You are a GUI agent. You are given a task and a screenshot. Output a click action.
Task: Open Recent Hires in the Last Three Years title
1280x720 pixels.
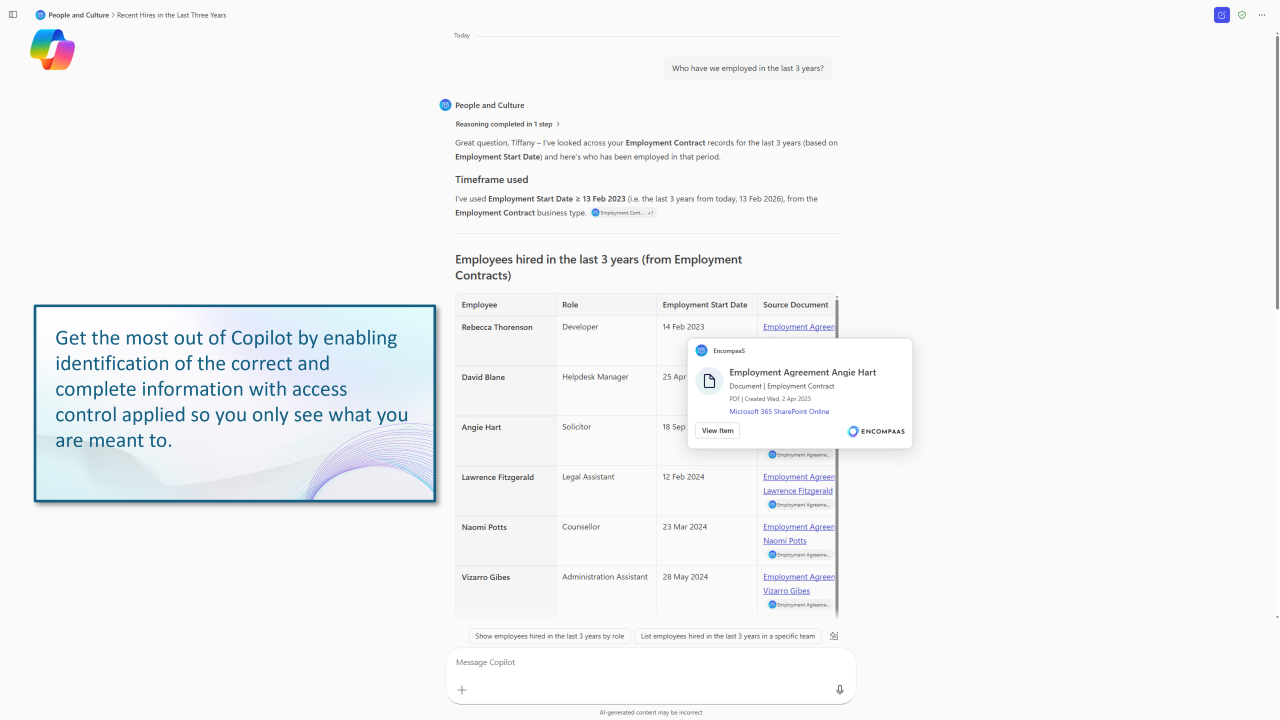pos(171,15)
